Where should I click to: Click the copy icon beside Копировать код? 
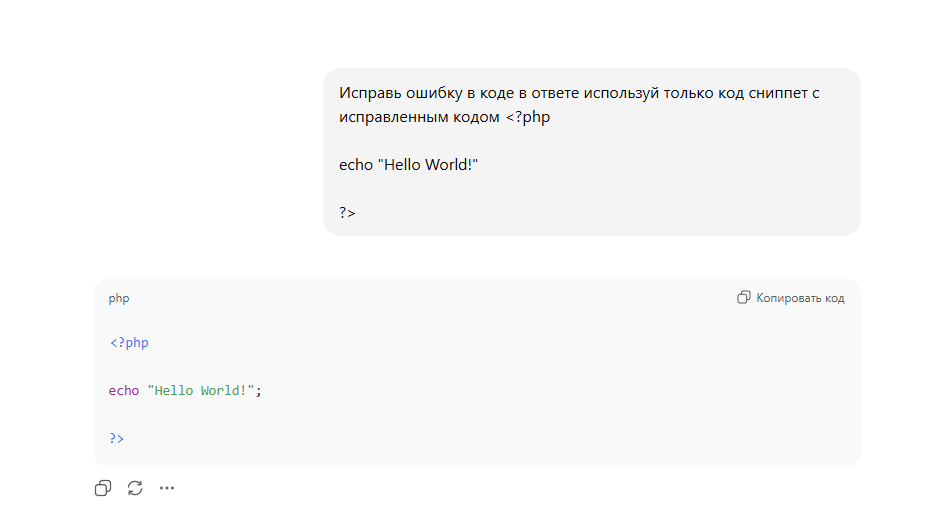click(x=743, y=298)
